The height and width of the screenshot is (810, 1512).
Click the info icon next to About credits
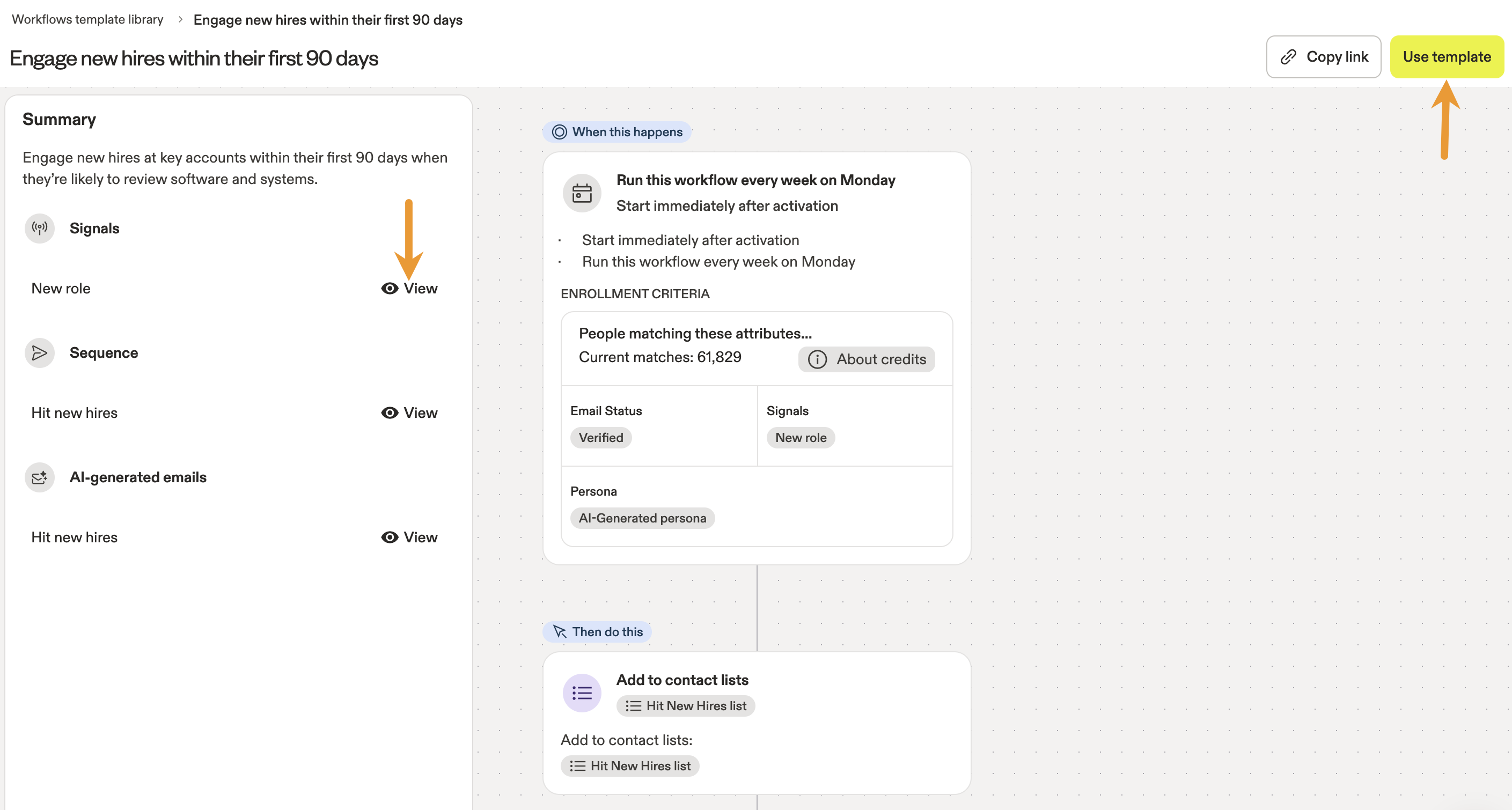pyautogui.click(x=818, y=359)
